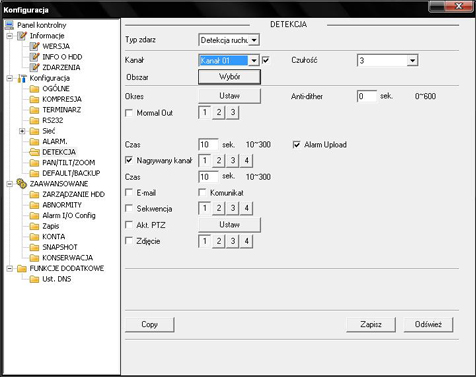Click the ZARZĄDZANIE HDD folder icon
Viewport: 476px width, 377px height.
(34, 194)
